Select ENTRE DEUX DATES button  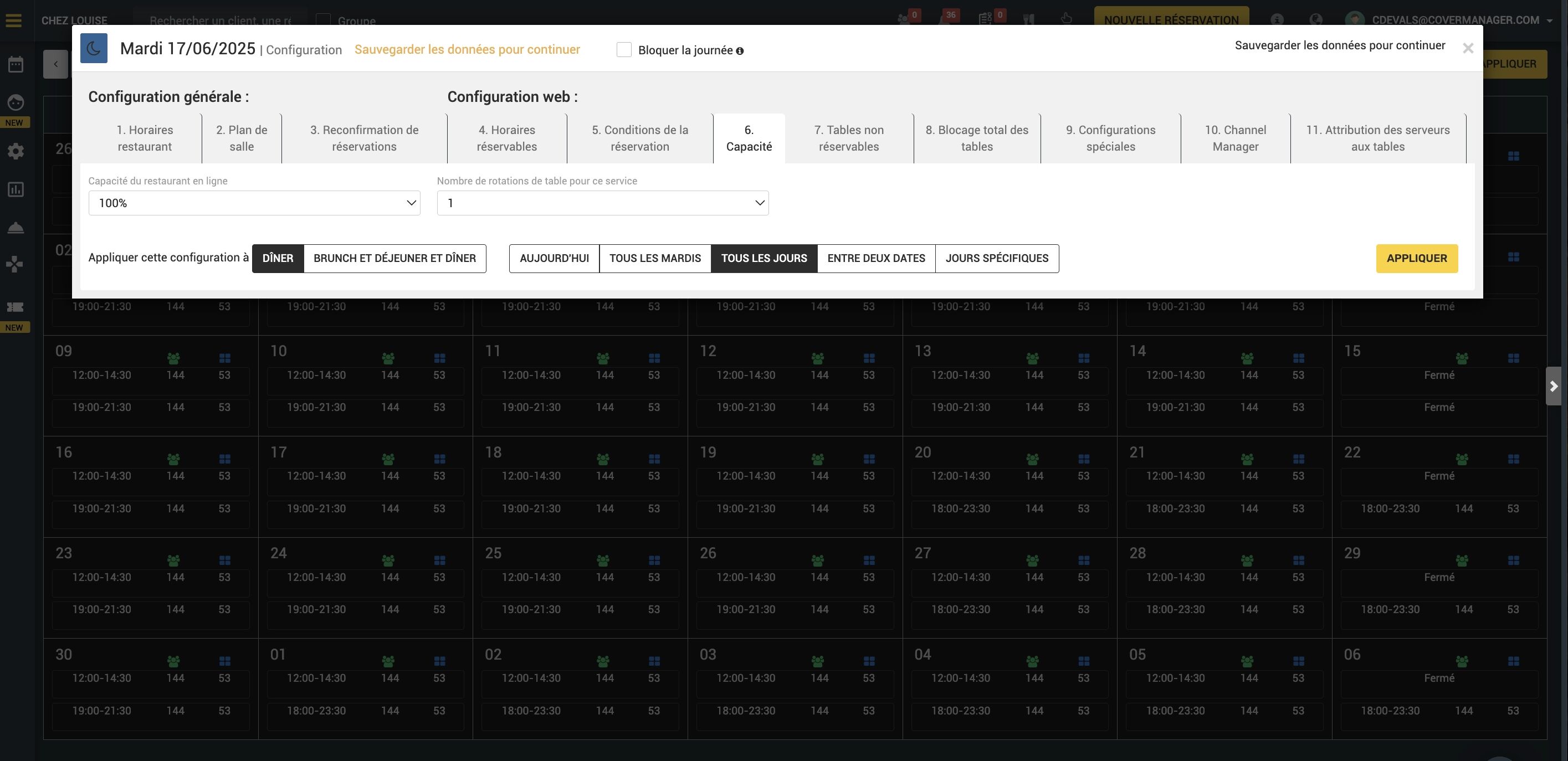[876, 258]
